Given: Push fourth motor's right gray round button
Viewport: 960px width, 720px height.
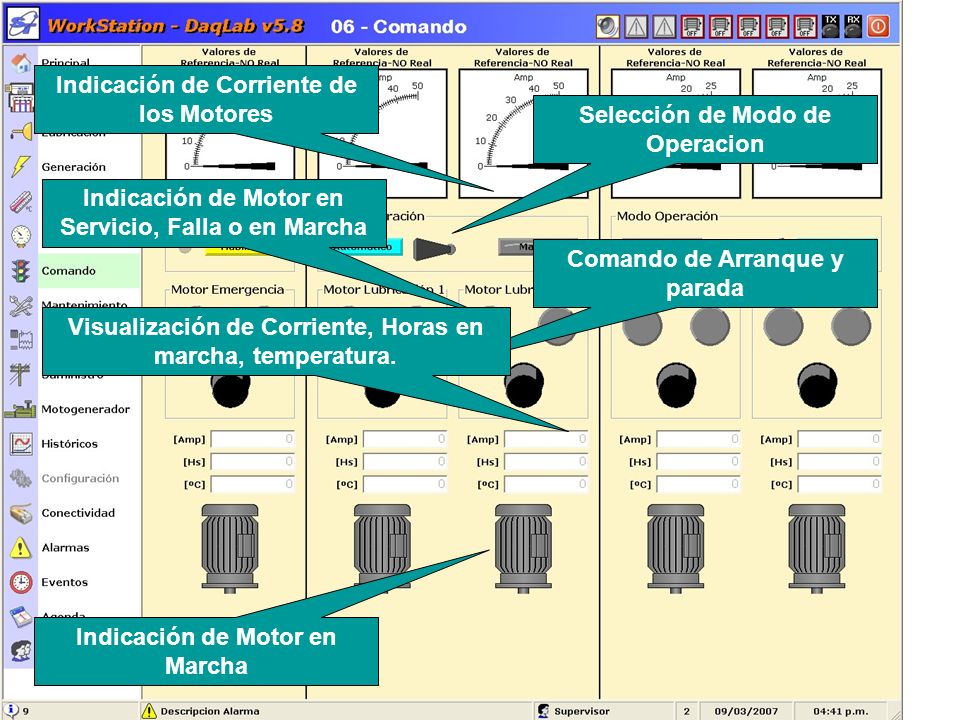Looking at the screenshot, I should pos(710,326).
